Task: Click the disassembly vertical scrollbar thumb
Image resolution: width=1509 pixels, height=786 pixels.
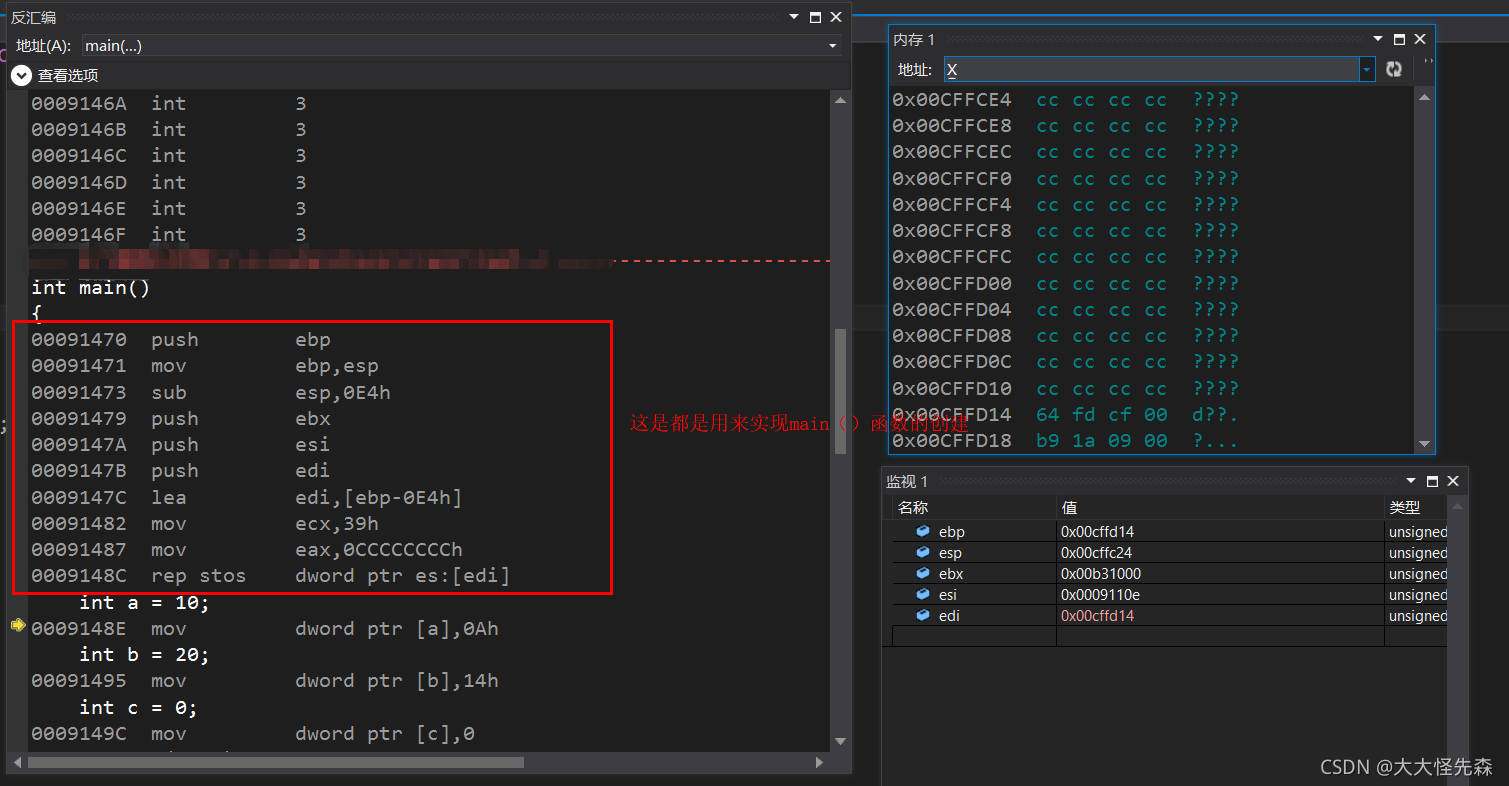Action: pos(840,391)
